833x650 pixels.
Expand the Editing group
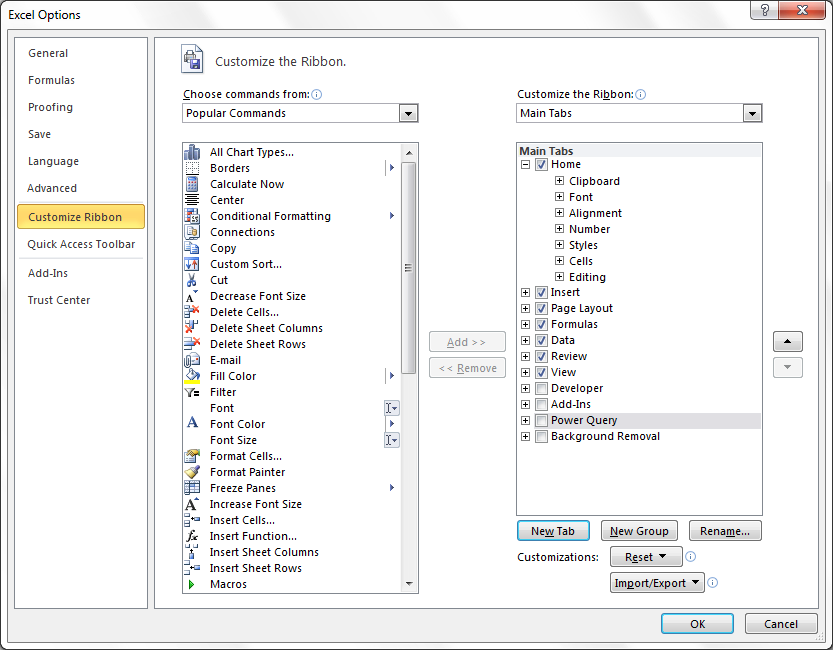(x=559, y=277)
